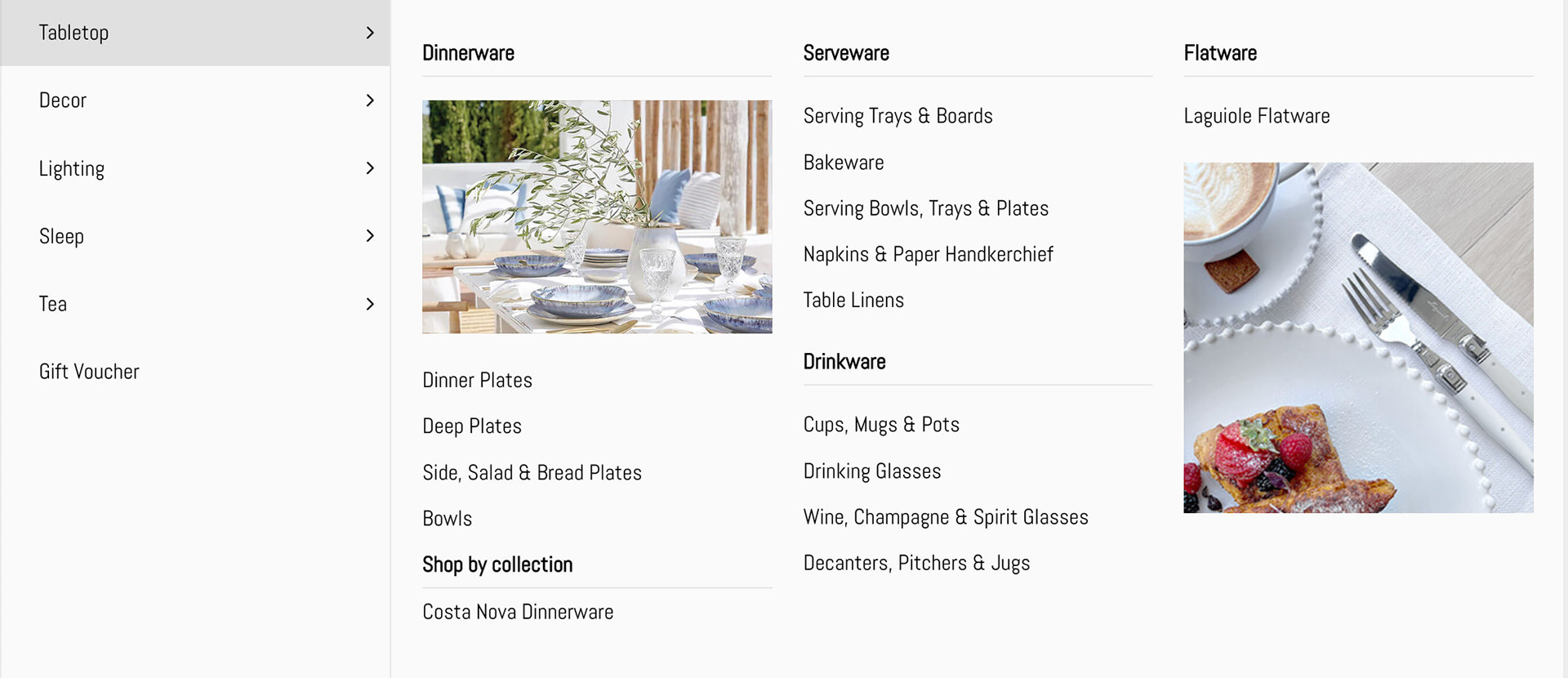Go to Dinner Plates
Viewport: 1568px width, 678px height.
[x=477, y=380]
